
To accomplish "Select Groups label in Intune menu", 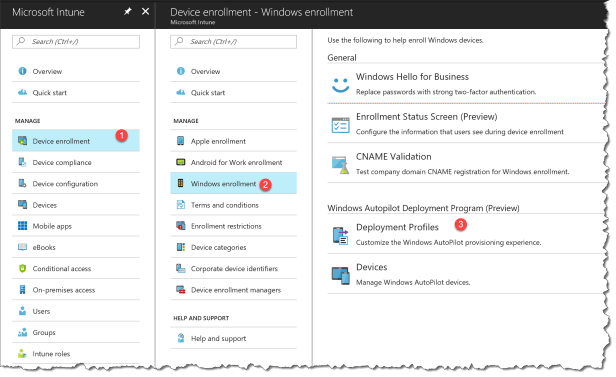I will coord(44,332).
